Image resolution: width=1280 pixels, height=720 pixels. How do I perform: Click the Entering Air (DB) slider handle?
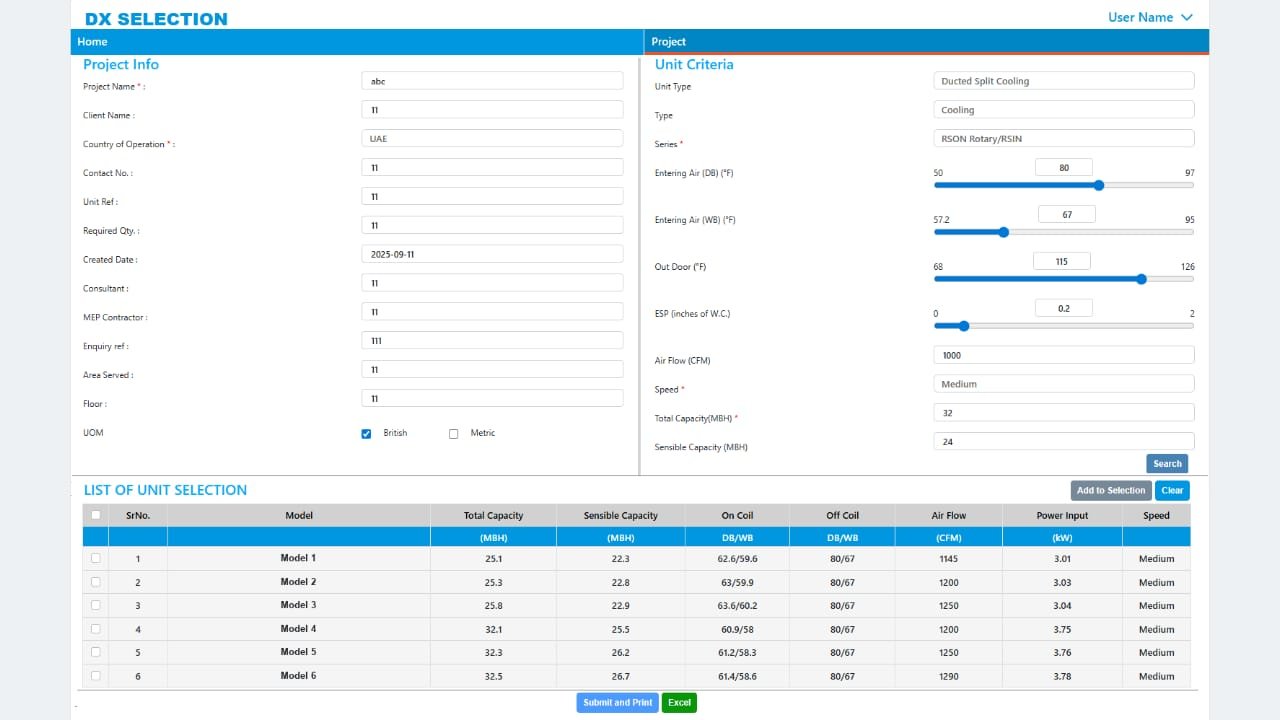click(x=1099, y=185)
